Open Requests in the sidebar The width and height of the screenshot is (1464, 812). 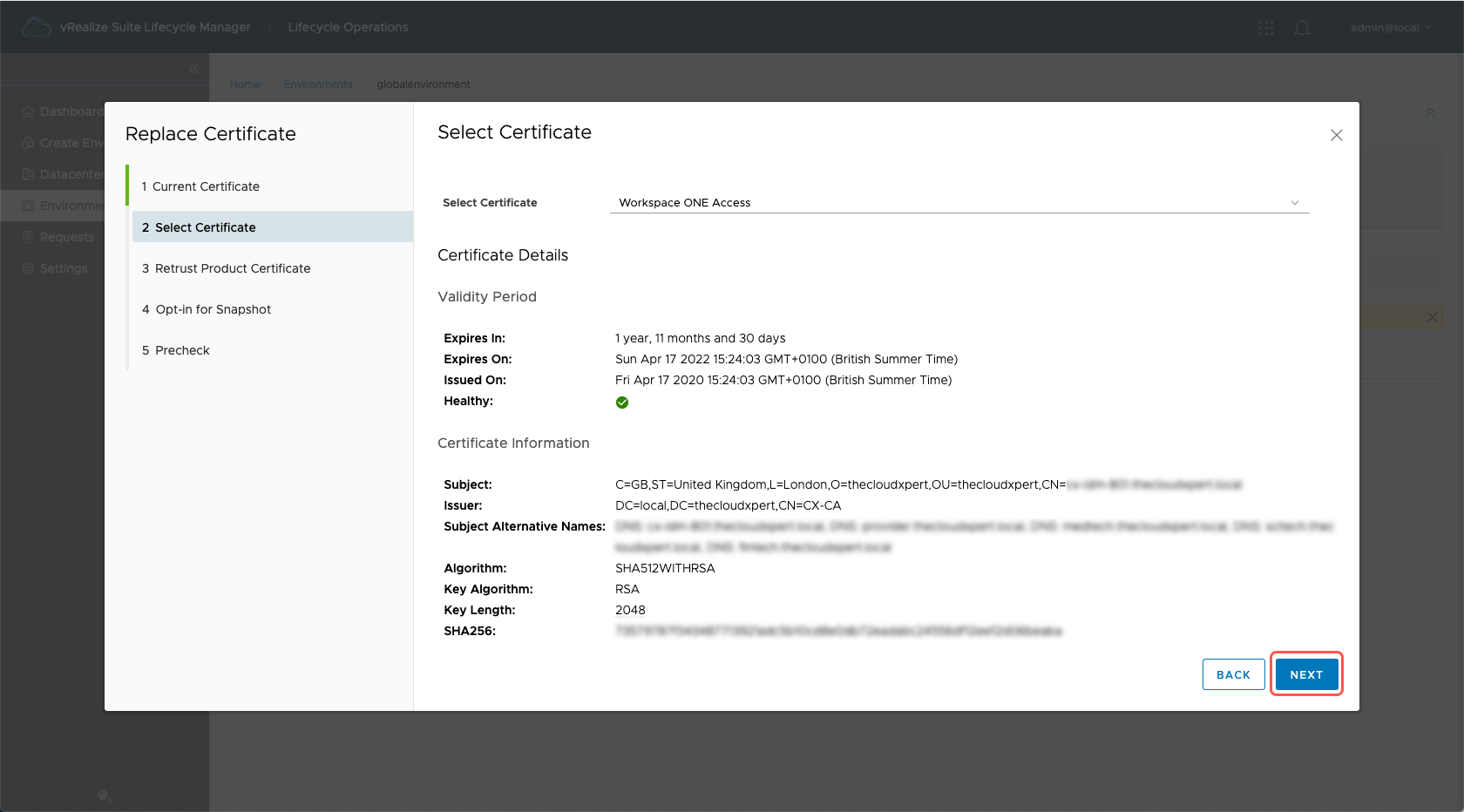point(66,237)
